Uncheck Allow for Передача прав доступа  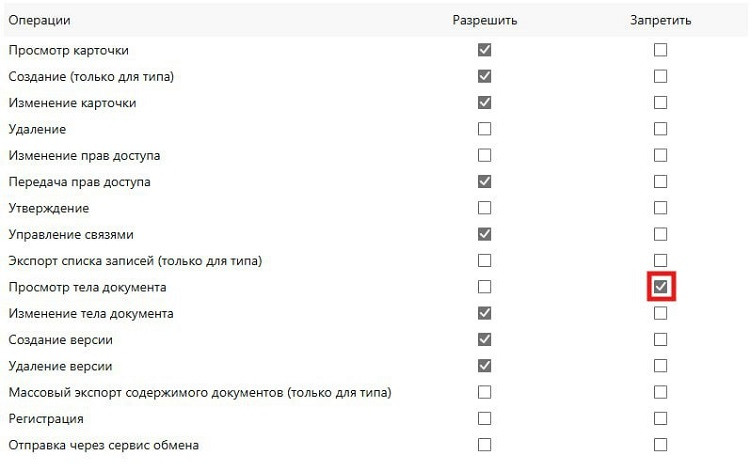485,181
